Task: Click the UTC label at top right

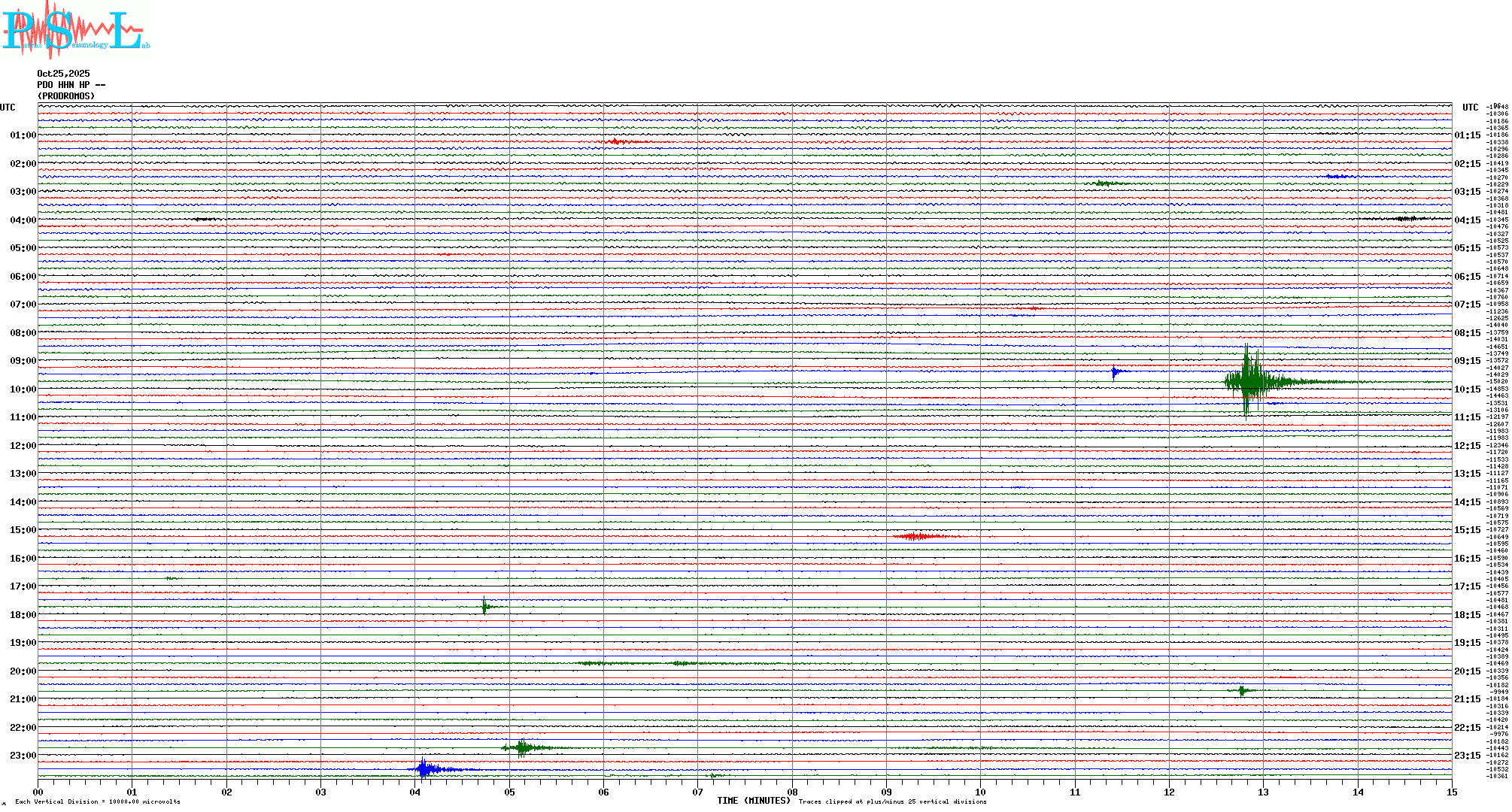Action: (1470, 108)
